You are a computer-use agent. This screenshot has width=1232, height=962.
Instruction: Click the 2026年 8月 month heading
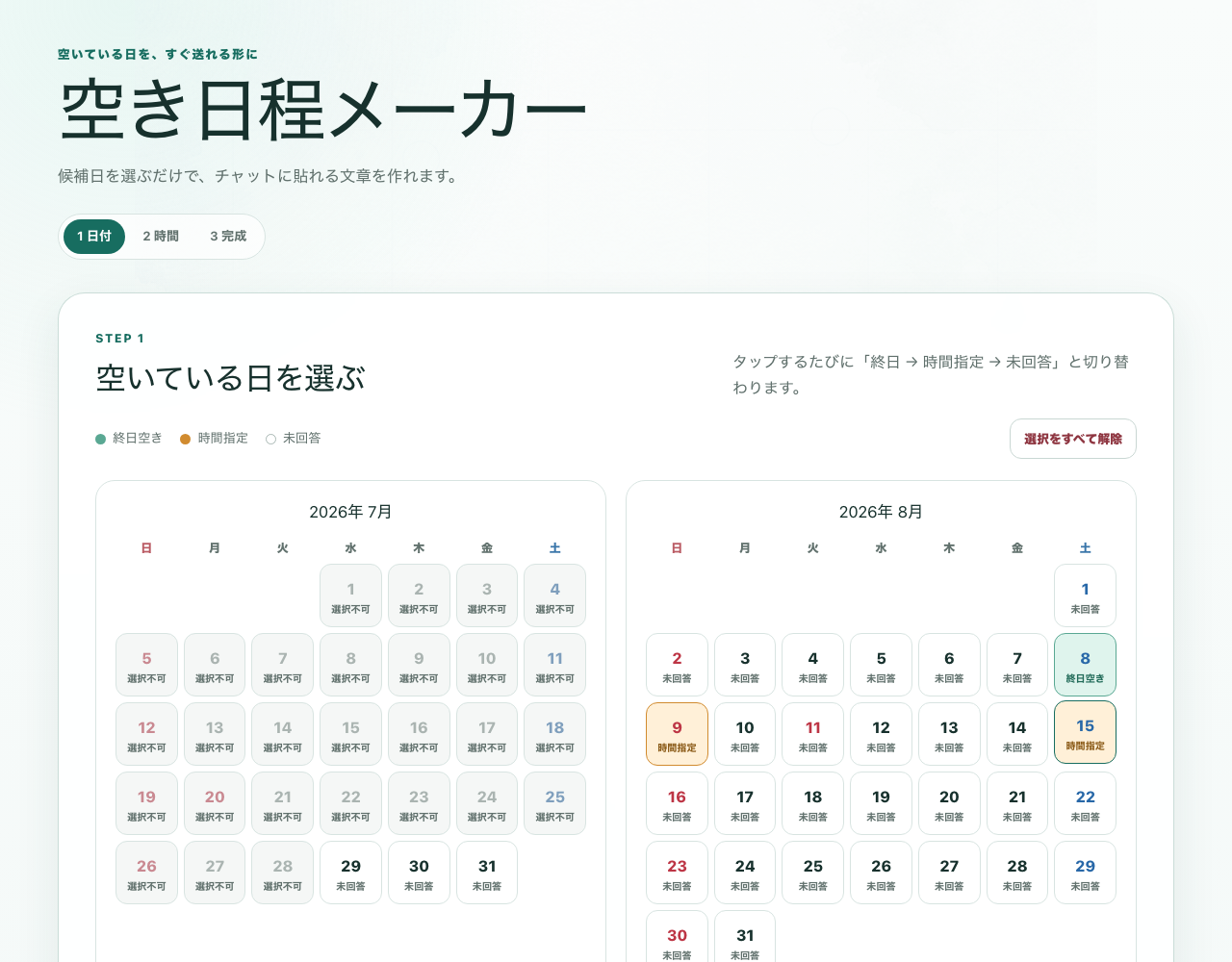[x=881, y=512]
